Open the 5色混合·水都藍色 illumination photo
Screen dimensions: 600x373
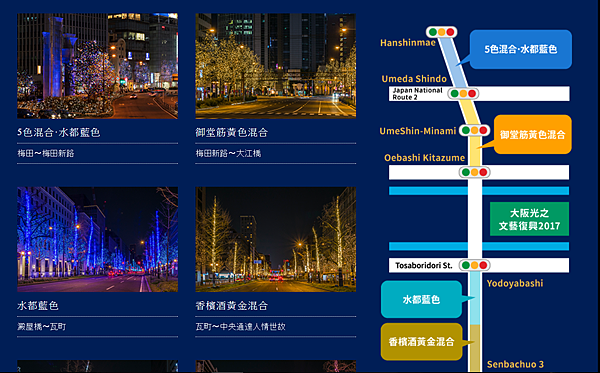point(98,66)
